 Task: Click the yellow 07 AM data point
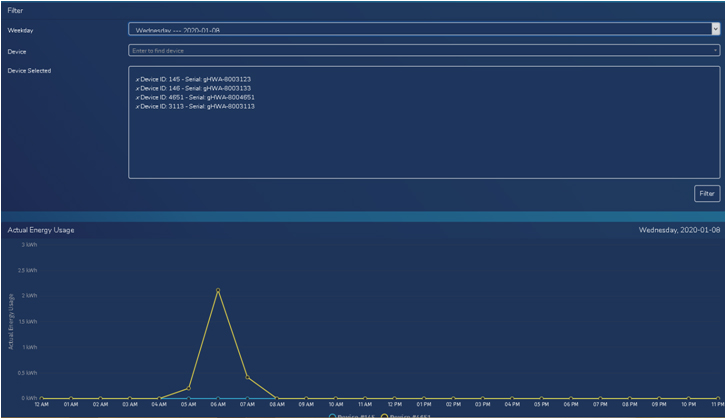tap(248, 377)
